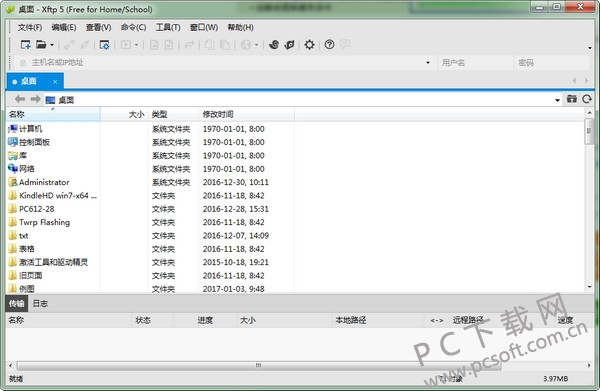Click the Help question mark icon
Screen dimensions: 600x391
329,45
